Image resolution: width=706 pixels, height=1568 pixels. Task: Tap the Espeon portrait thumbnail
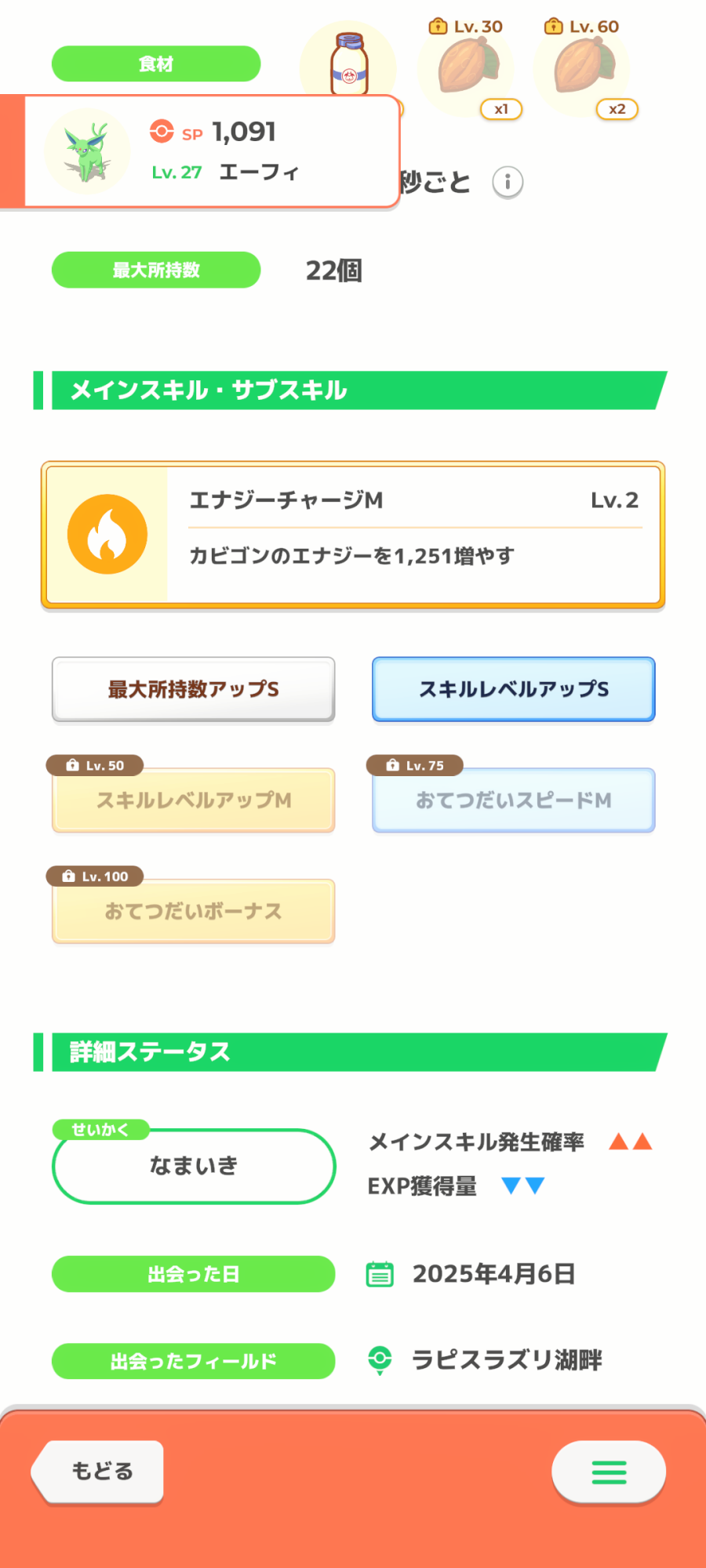pyautogui.click(x=87, y=152)
